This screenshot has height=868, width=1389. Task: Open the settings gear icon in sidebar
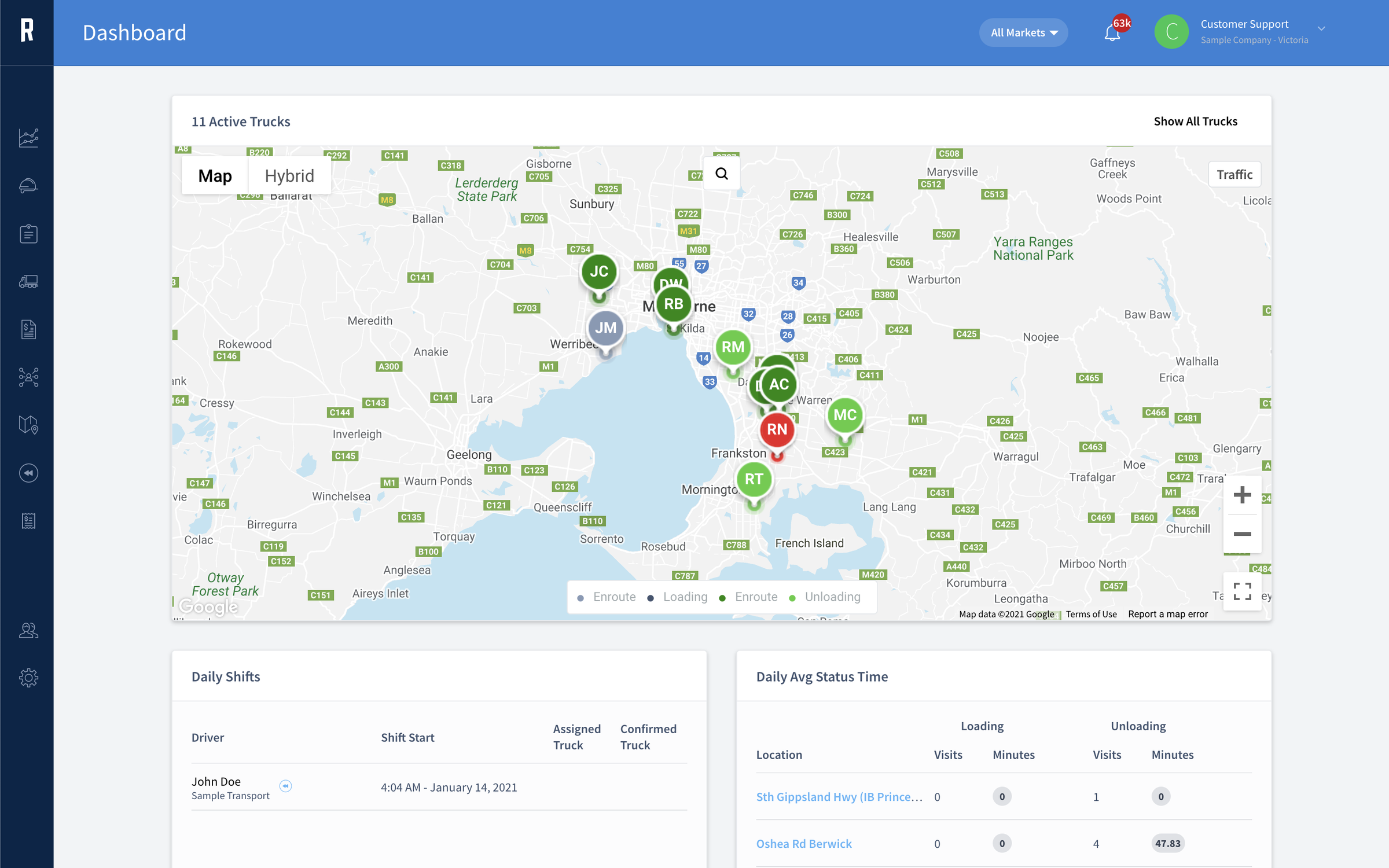[x=28, y=678]
